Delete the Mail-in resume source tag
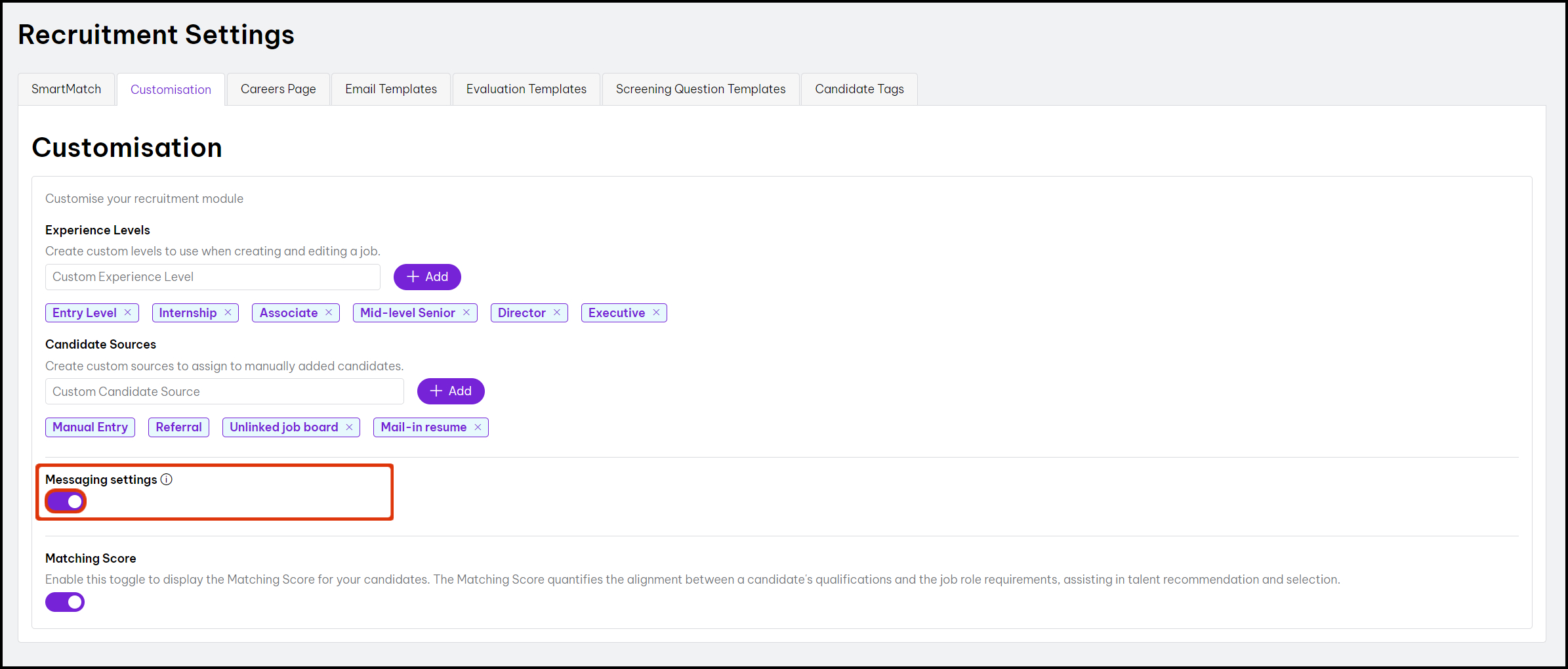Screen dimensions: 1568x669 (x=478, y=427)
